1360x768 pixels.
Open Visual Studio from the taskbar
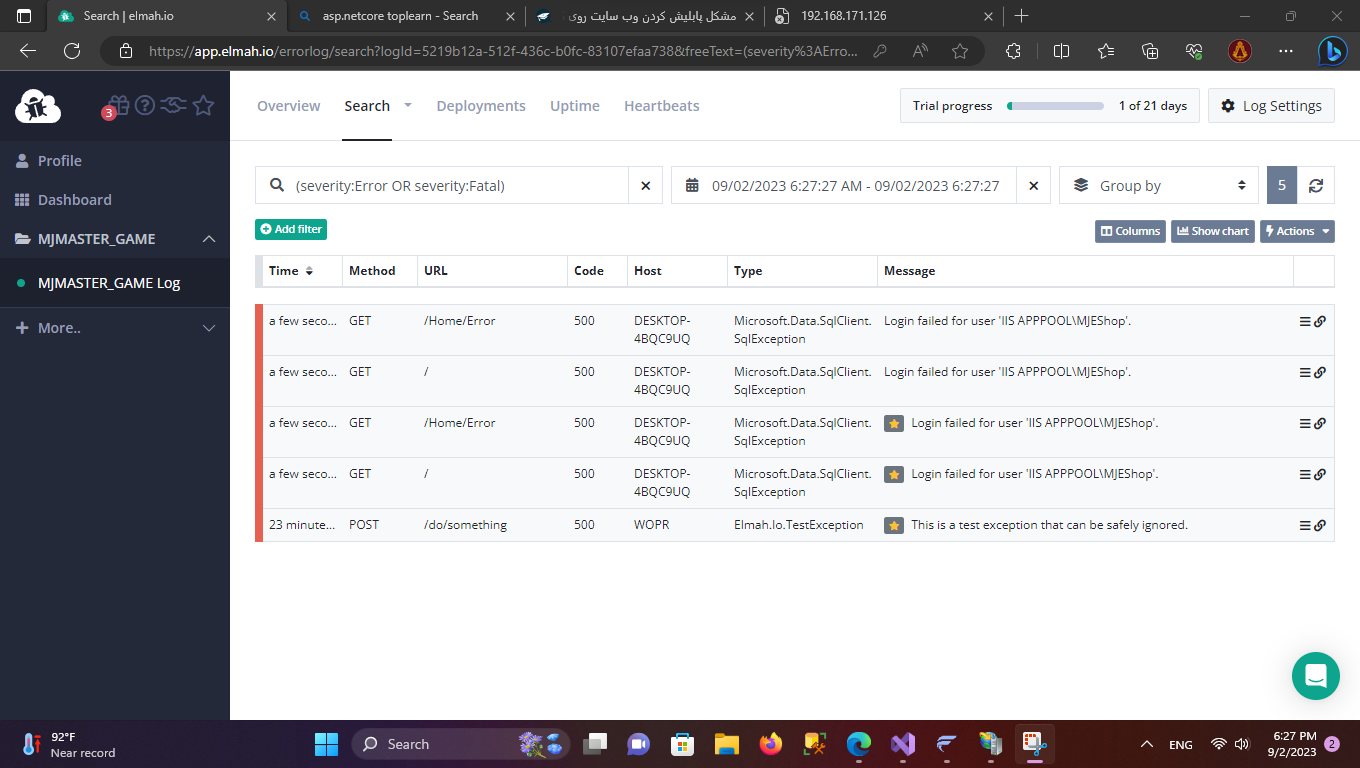tap(903, 744)
